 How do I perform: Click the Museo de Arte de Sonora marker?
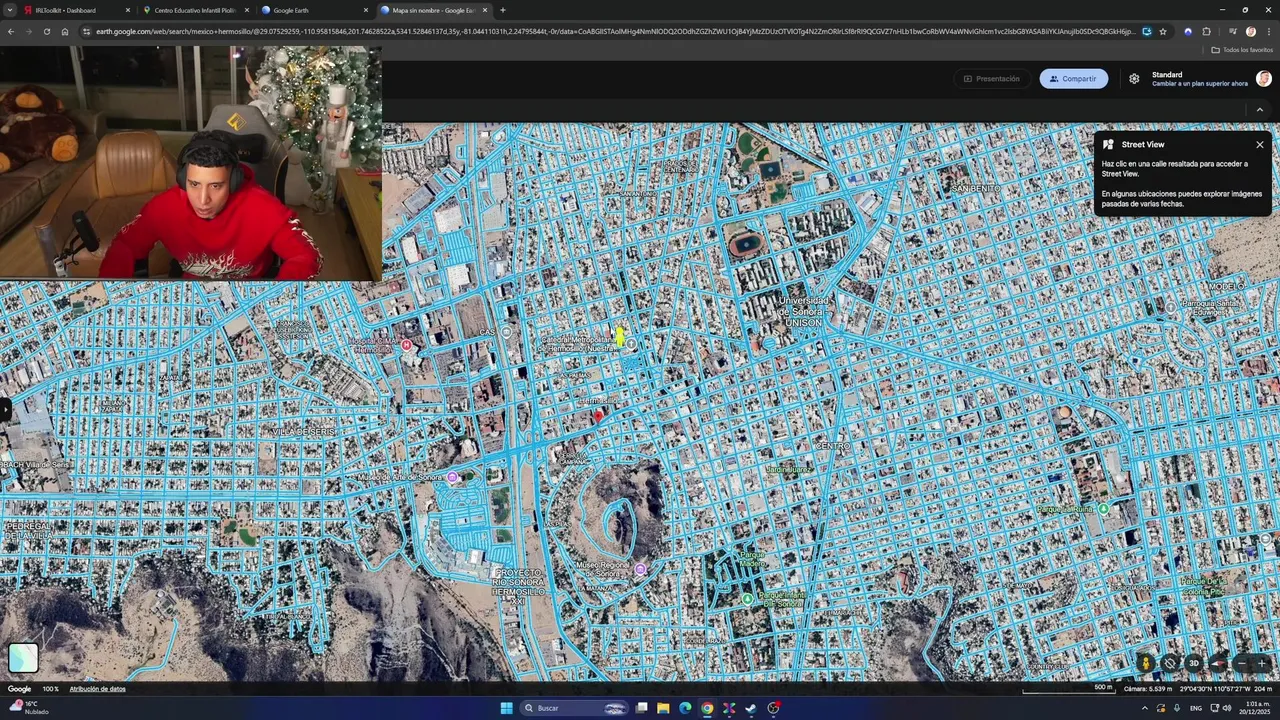[452, 478]
